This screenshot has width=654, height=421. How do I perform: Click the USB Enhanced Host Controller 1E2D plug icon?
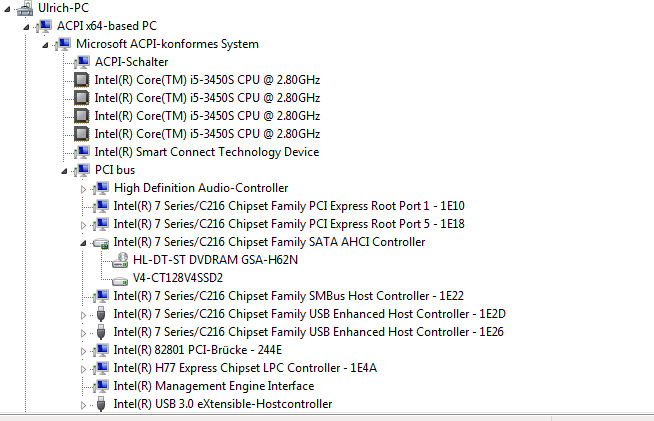click(101, 314)
